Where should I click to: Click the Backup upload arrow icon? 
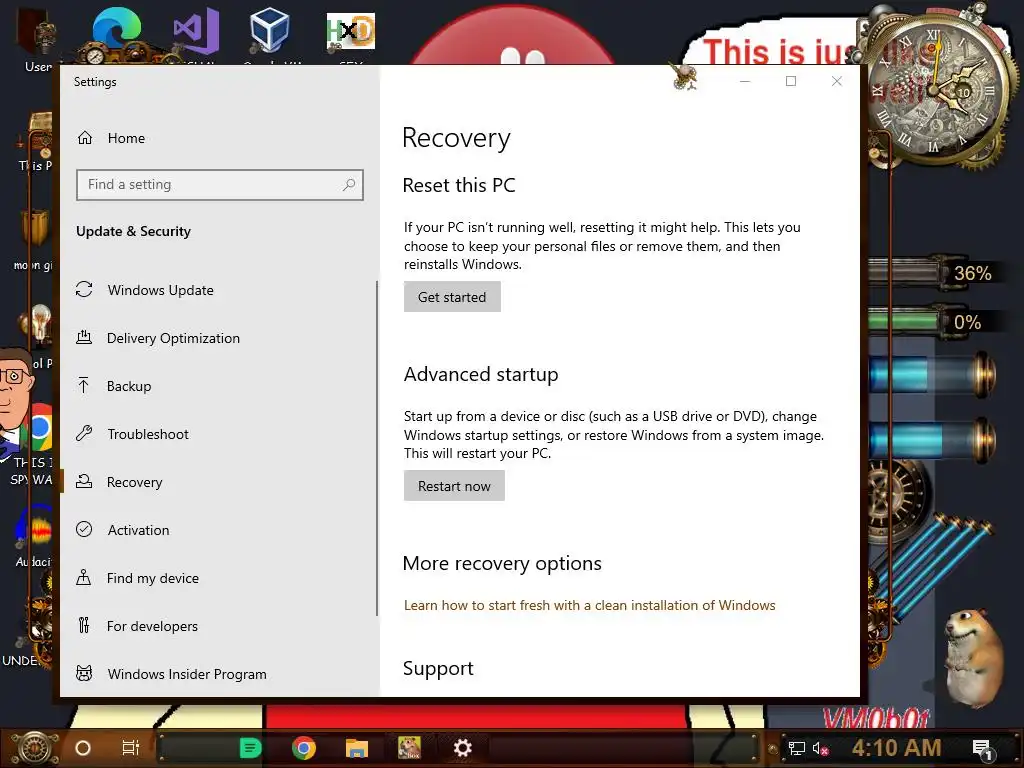click(x=84, y=385)
